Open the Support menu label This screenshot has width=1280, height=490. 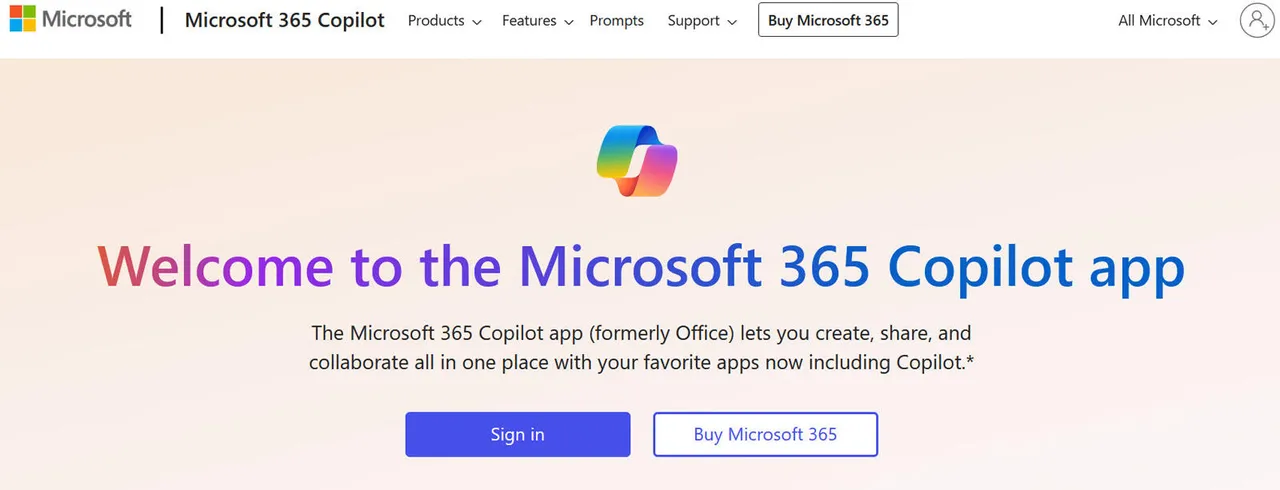[693, 20]
